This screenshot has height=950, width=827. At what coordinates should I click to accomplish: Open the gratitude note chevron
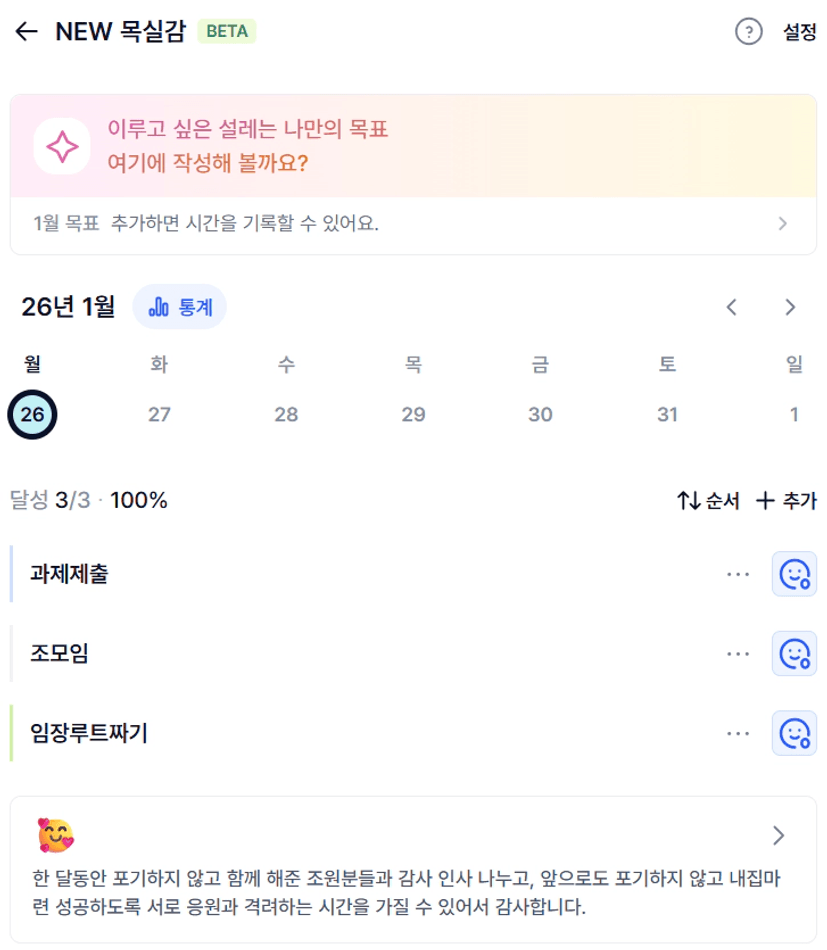click(779, 836)
